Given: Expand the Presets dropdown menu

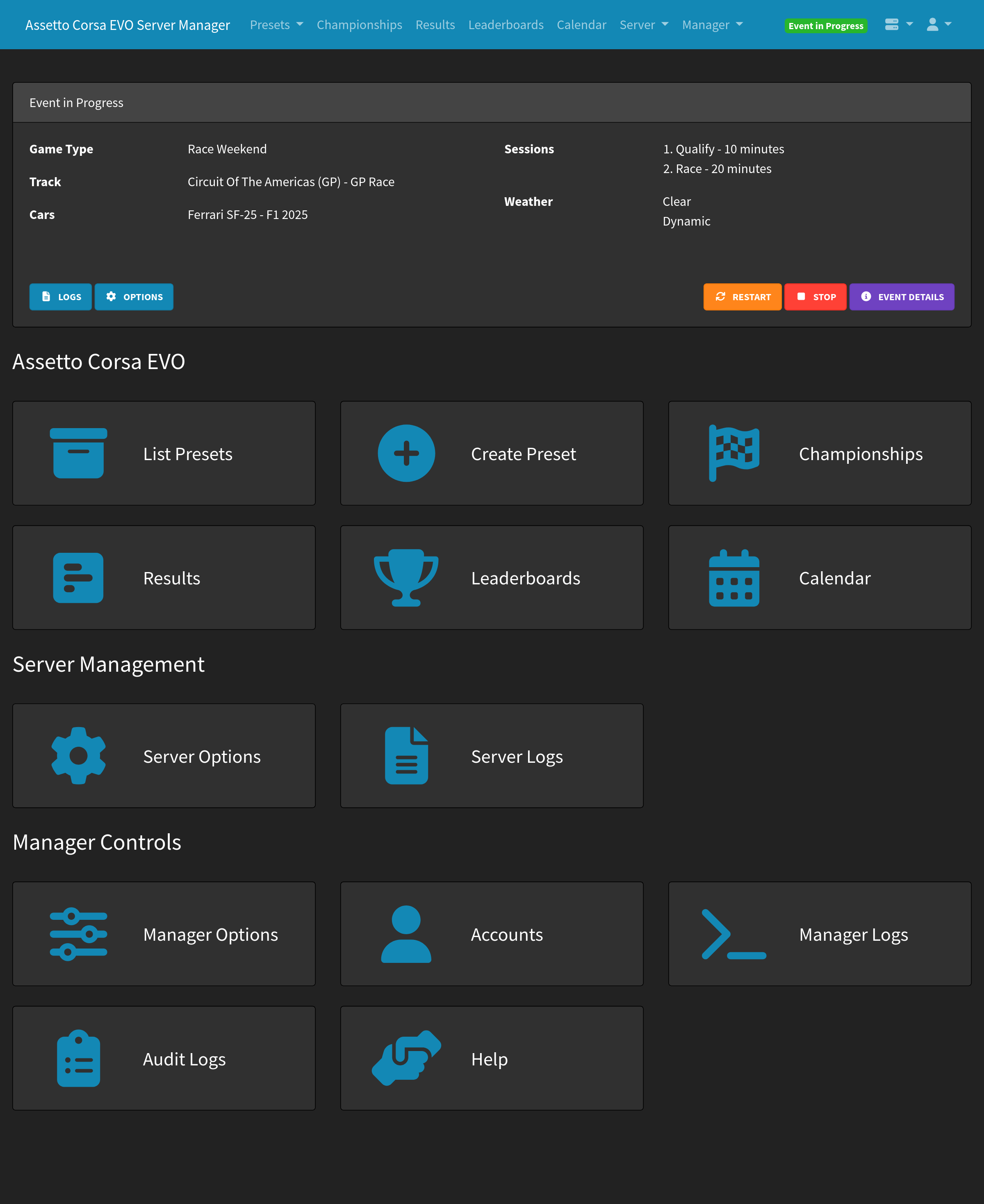Looking at the screenshot, I should (277, 24).
